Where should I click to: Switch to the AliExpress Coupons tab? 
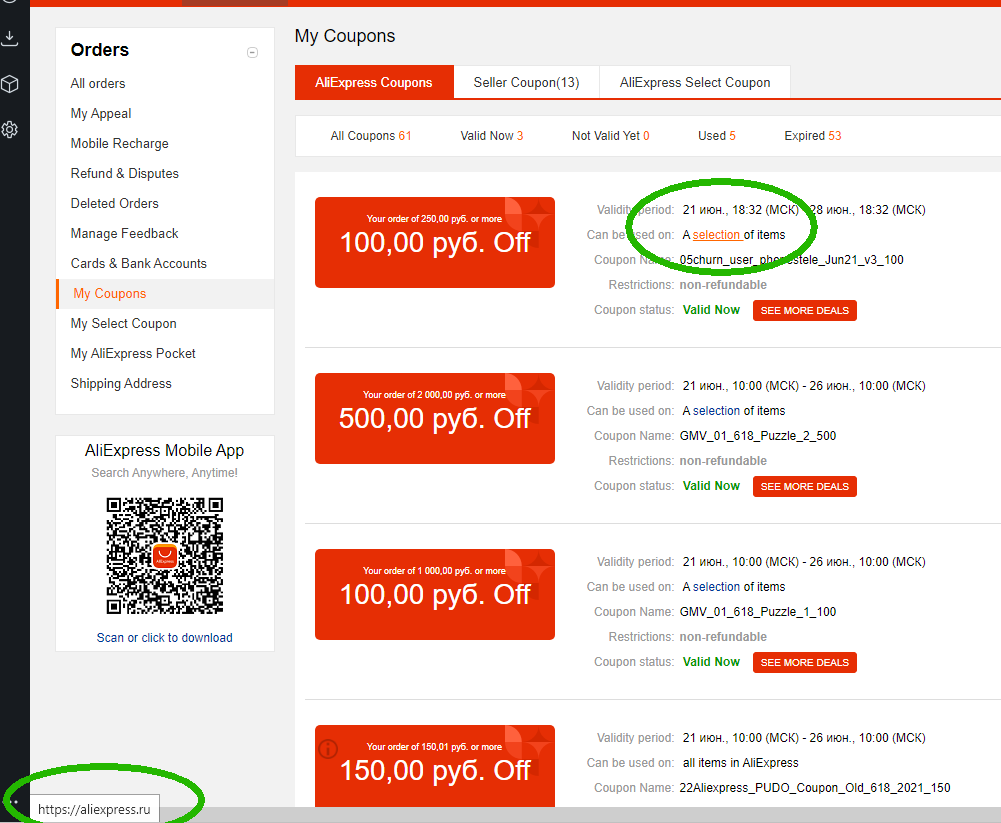tap(374, 82)
